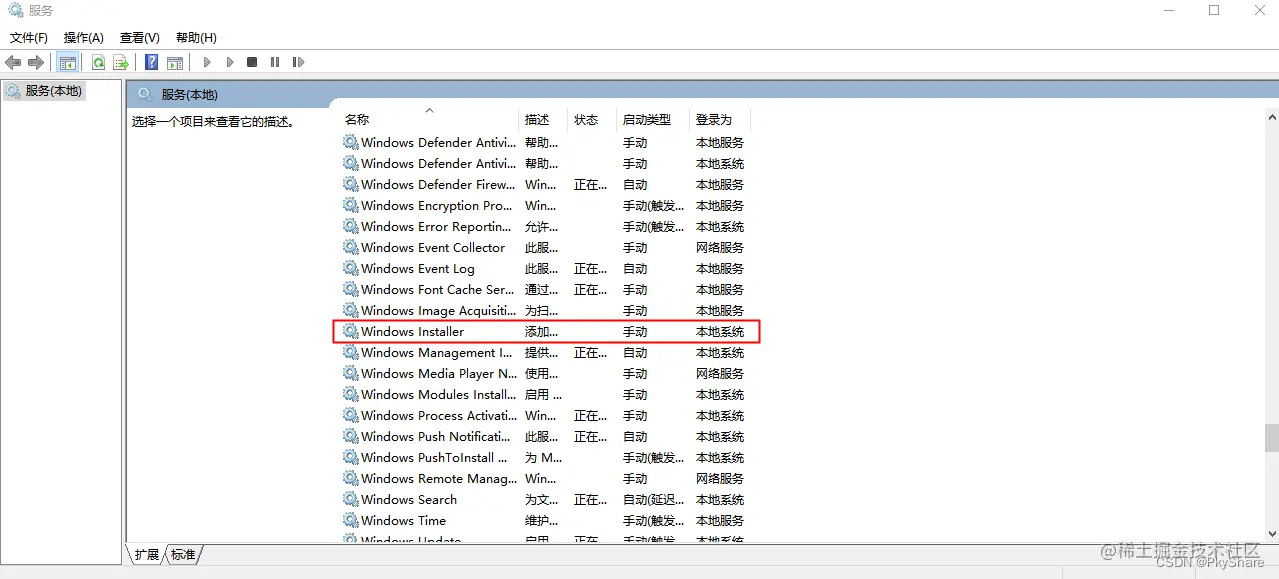Click the gear icon for Windows Search
Viewport: 1279px width, 579px height.
point(350,499)
